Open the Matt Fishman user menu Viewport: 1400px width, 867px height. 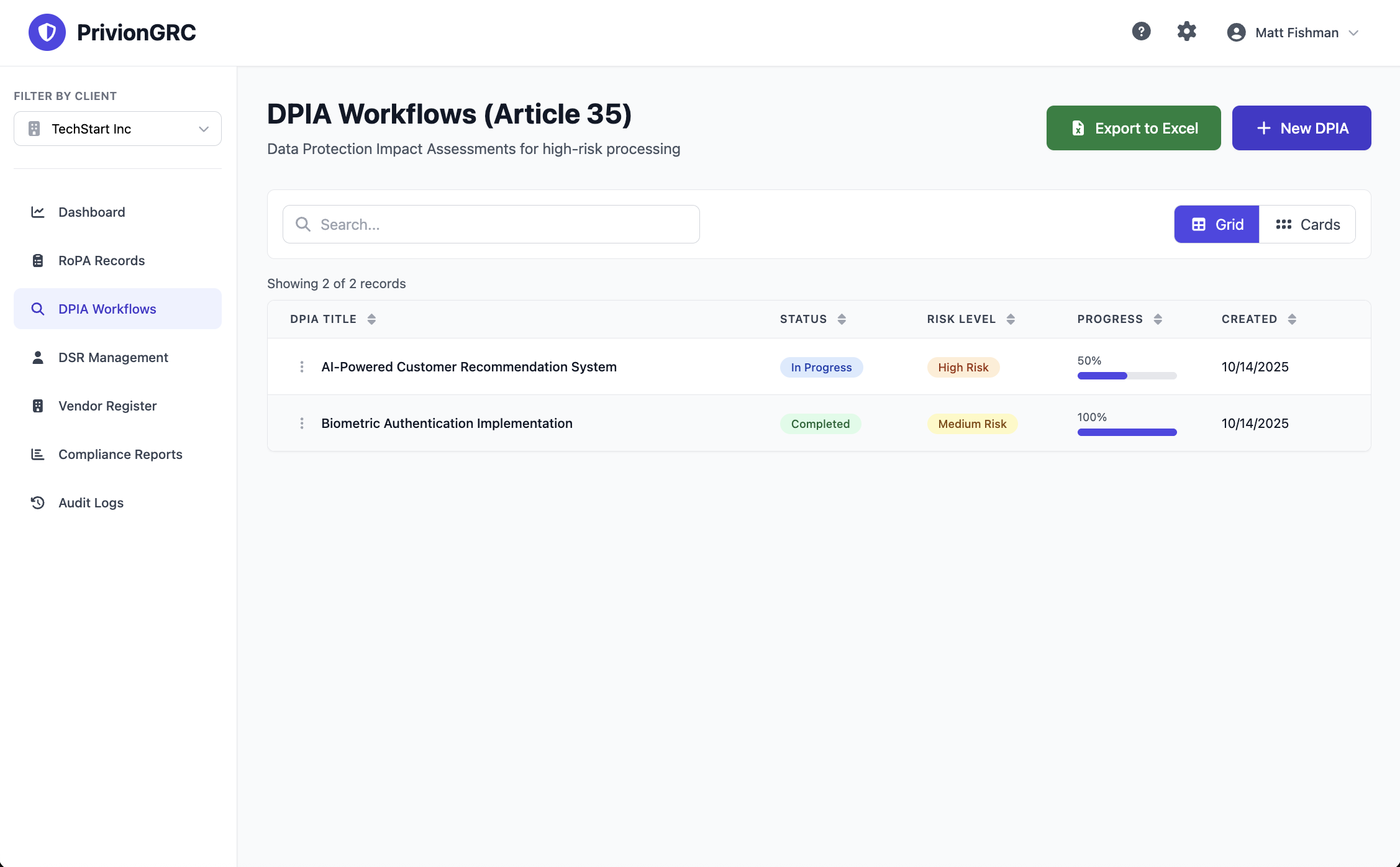click(1294, 32)
